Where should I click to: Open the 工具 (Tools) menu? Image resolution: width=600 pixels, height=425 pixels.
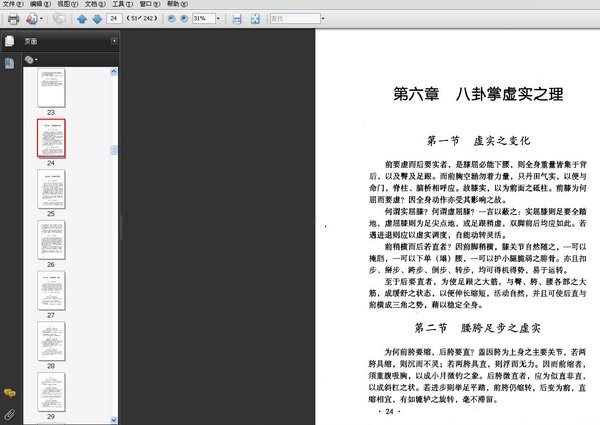[122, 4]
